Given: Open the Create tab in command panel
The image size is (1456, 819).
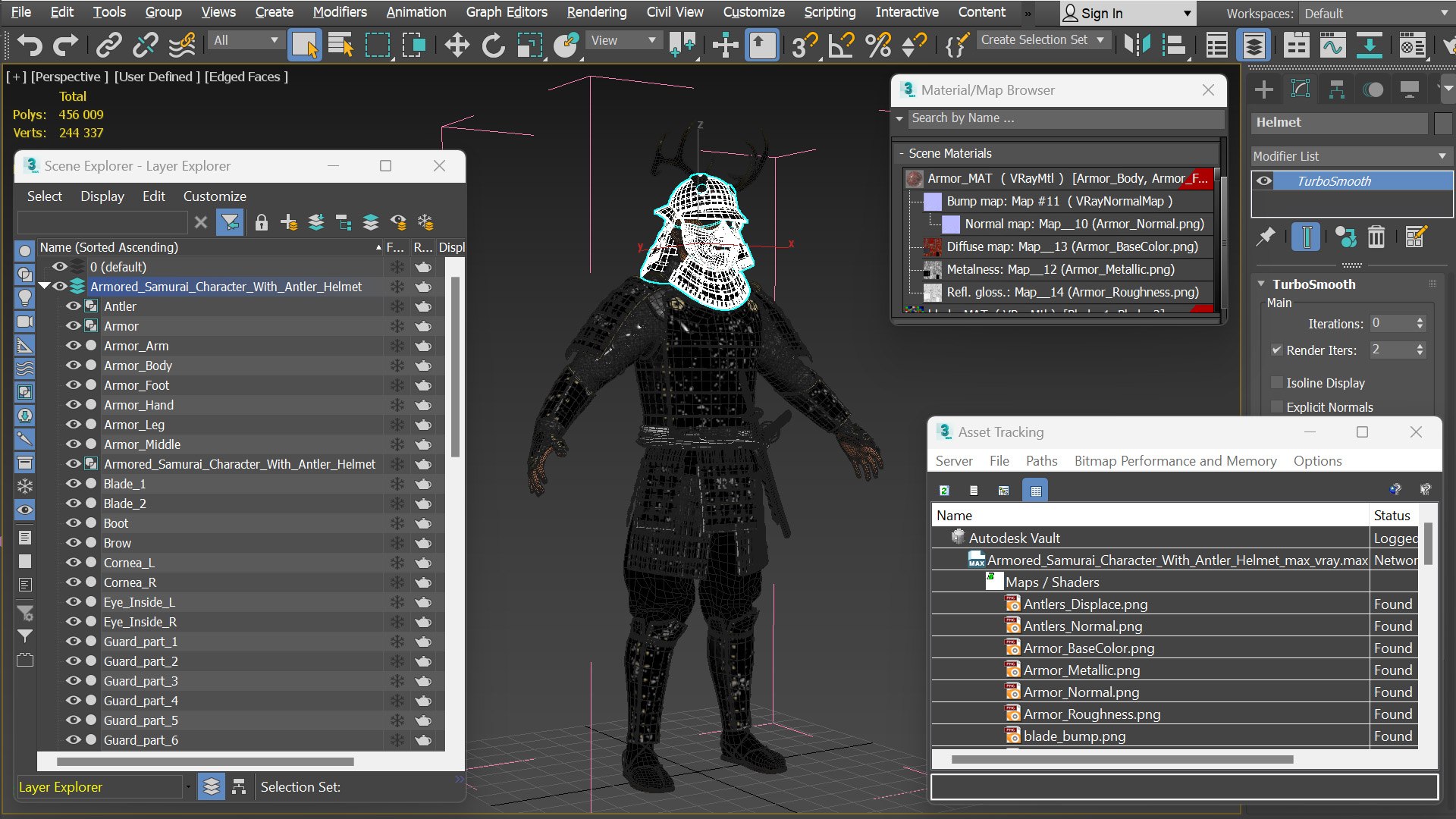Looking at the screenshot, I should 1264,89.
